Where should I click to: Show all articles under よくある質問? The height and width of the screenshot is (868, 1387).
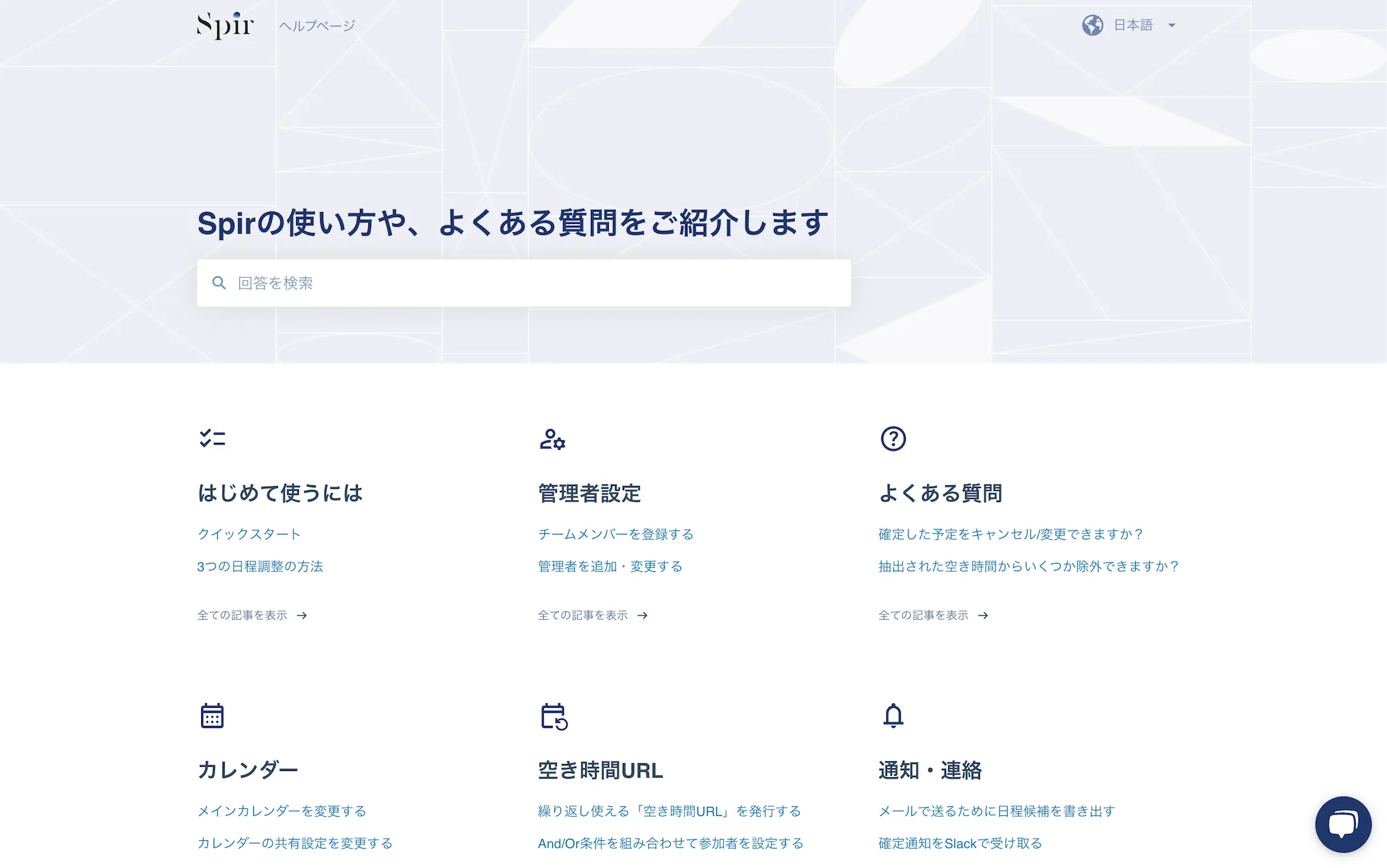click(x=933, y=615)
